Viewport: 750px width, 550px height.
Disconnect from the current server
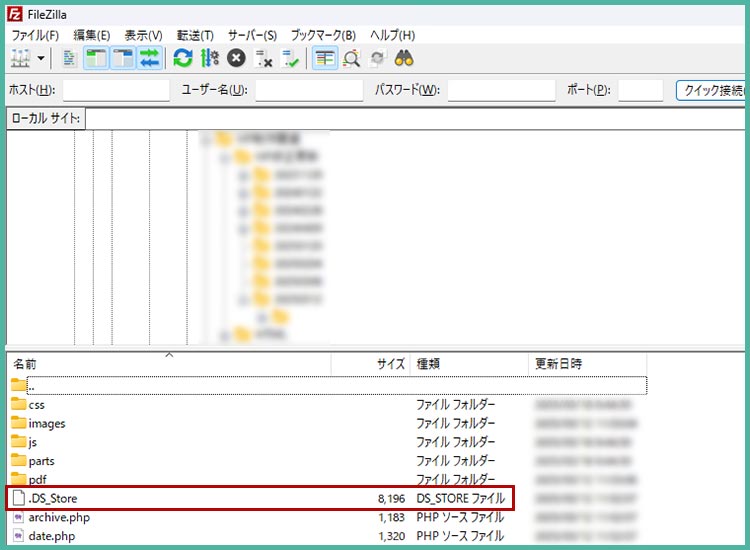tap(263, 58)
